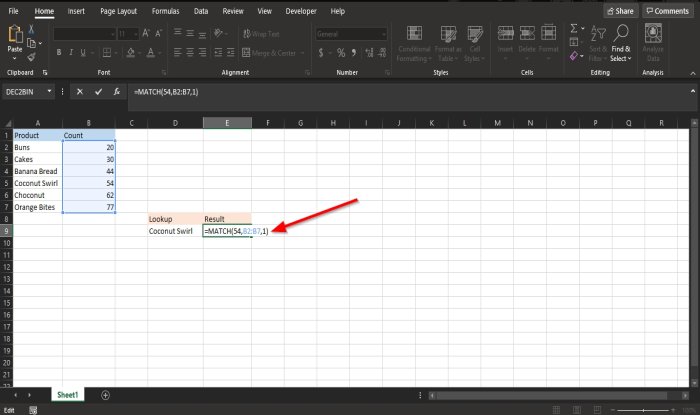
Task: Apply Percent Style format
Action: click(x=341, y=53)
